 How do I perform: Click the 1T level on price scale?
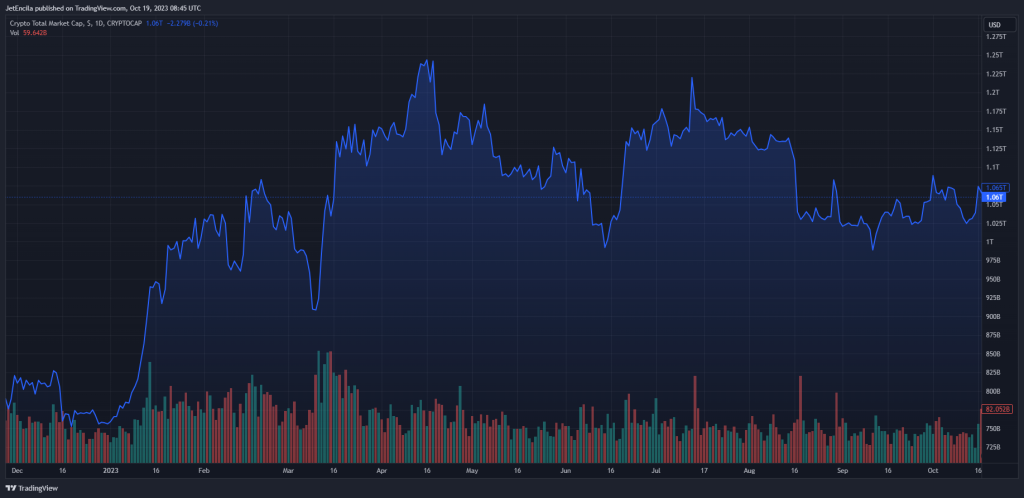coord(990,242)
